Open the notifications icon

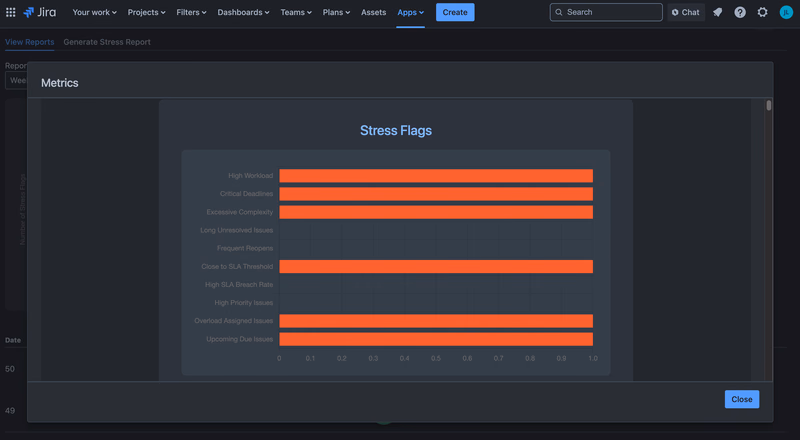pyautogui.click(x=717, y=12)
